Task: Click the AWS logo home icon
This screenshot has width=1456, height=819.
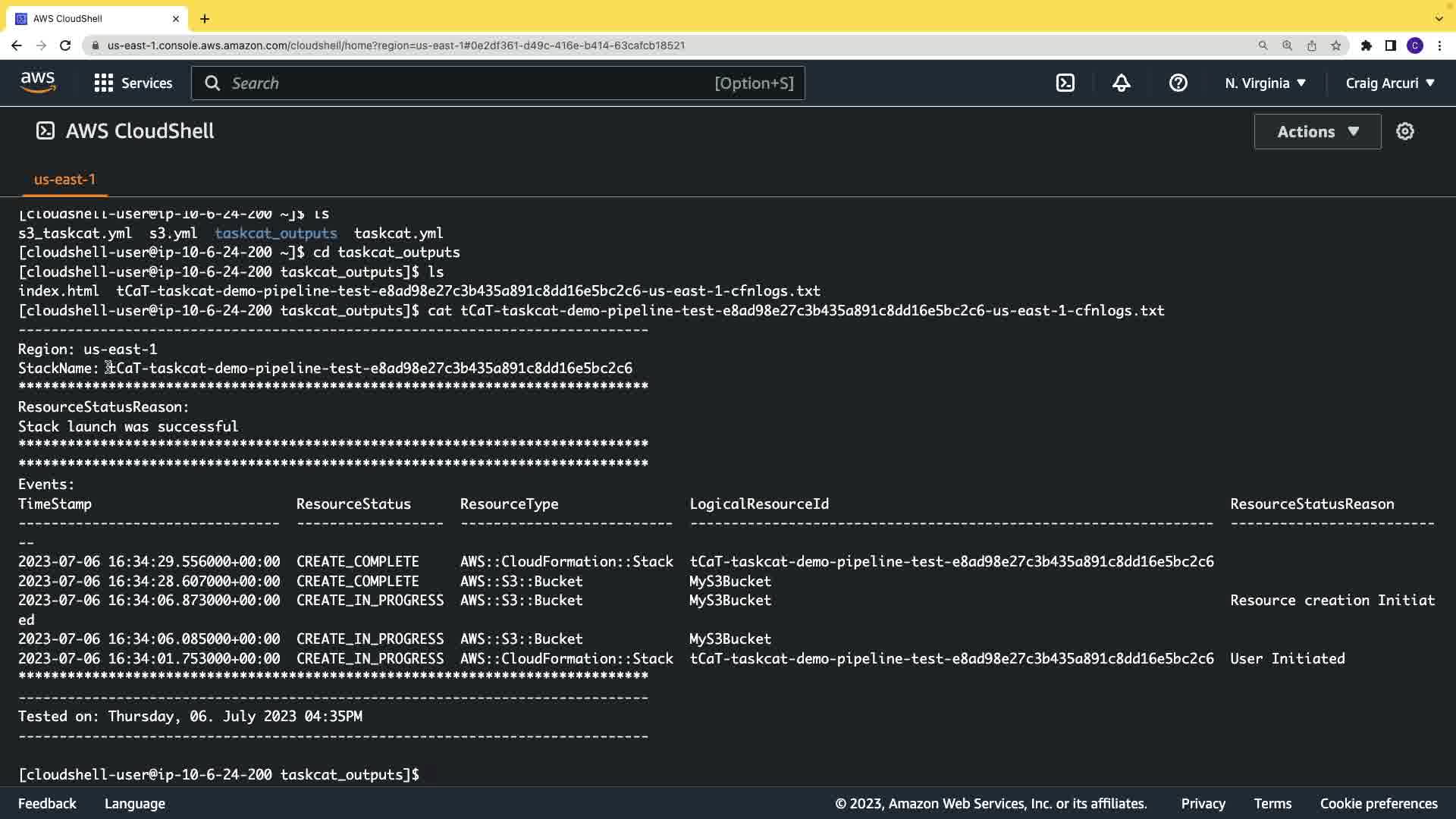Action: 38,83
